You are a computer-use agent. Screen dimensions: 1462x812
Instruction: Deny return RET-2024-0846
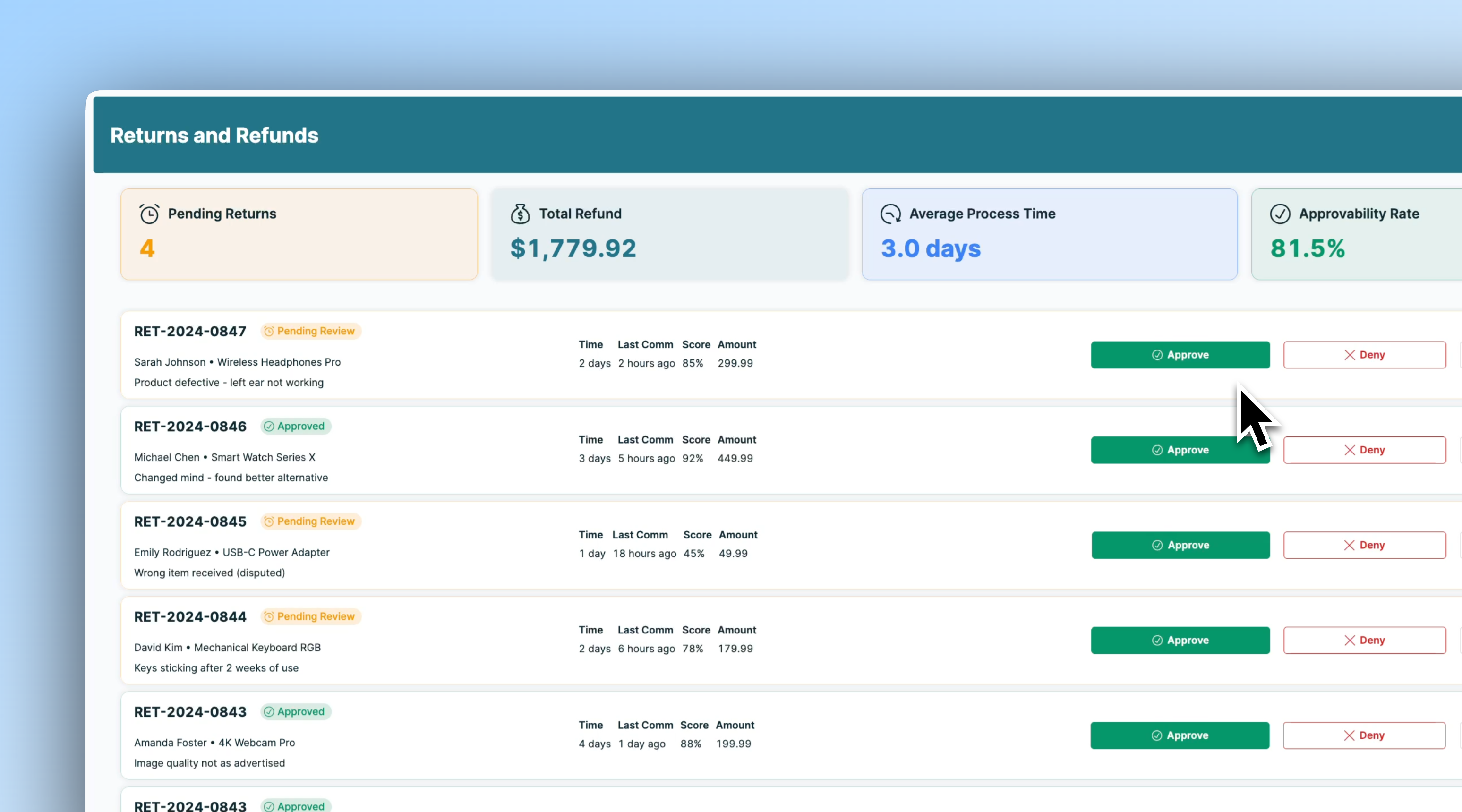click(x=1364, y=450)
